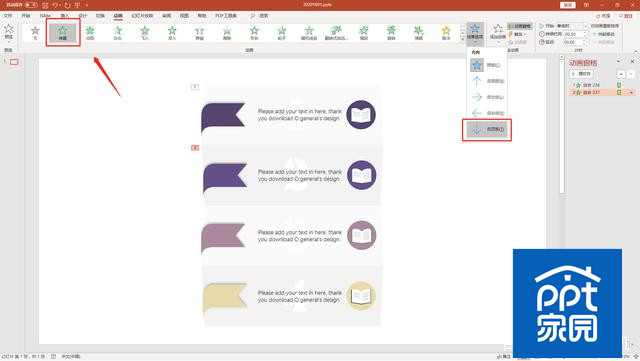This screenshot has width=640, height=361.
Task: Open the Effect Options dropdown
Action: [475, 33]
